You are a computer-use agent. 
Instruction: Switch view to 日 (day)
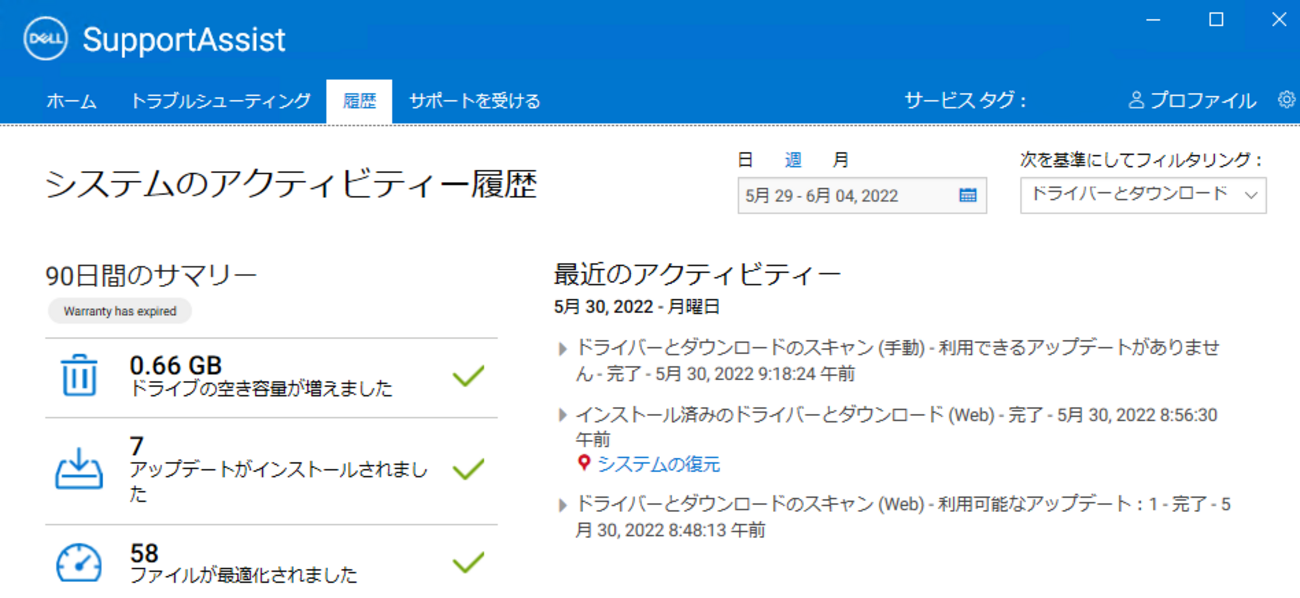(x=745, y=159)
